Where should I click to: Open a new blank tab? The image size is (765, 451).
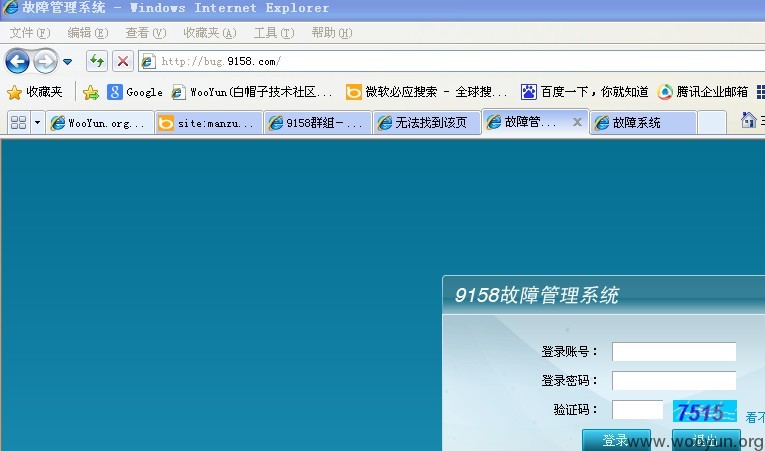click(711, 123)
